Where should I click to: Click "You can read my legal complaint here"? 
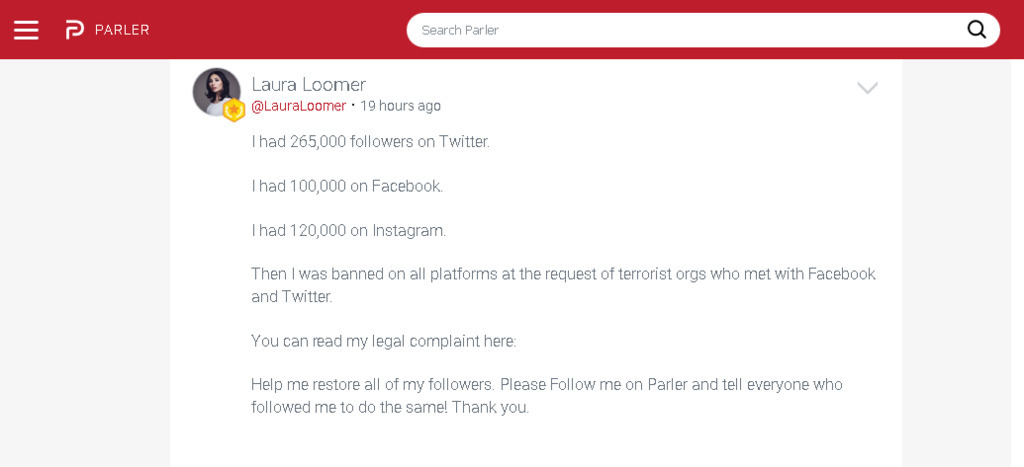383,341
